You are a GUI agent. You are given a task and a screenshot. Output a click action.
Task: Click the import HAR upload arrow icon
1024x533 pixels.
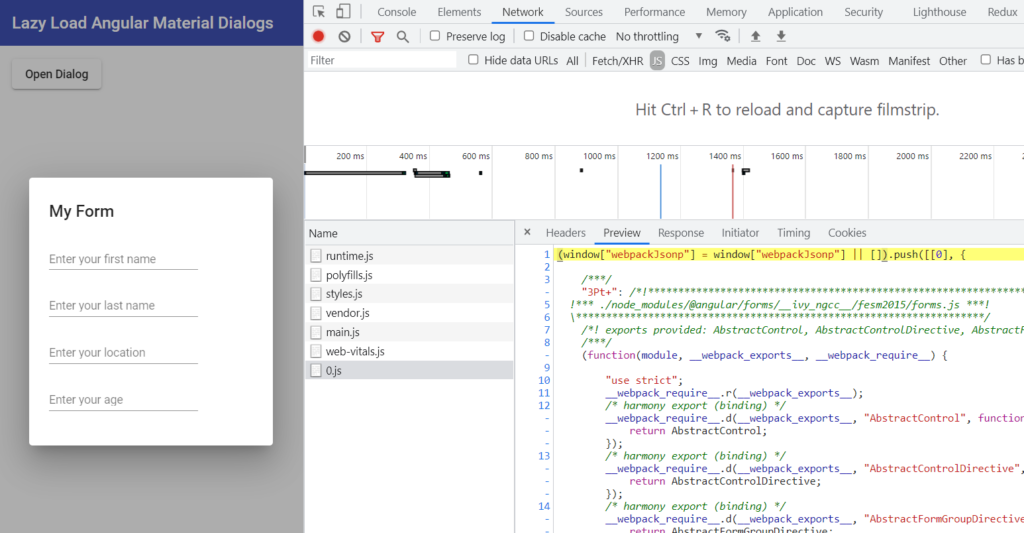(x=755, y=36)
